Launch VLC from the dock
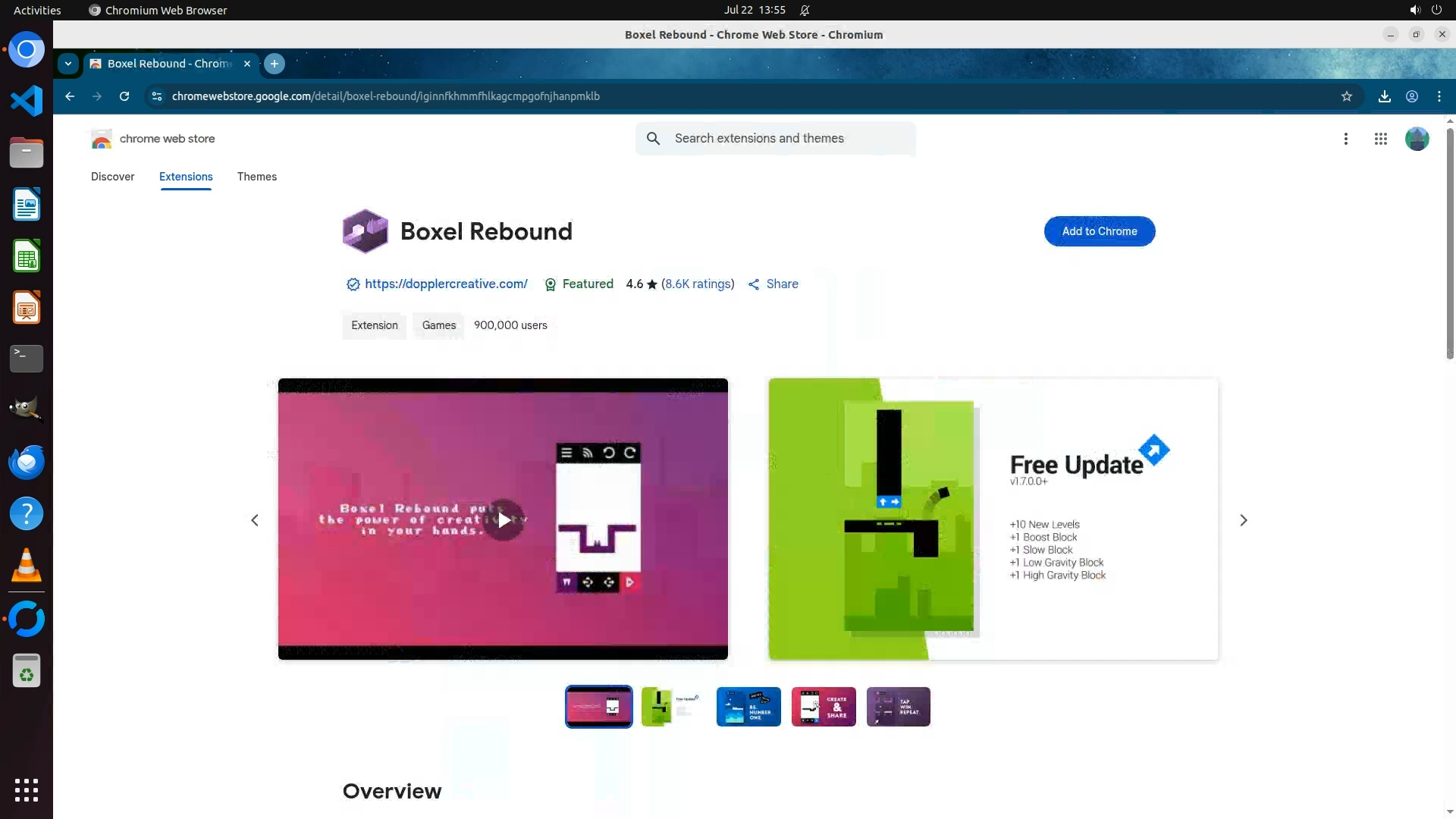 (x=27, y=566)
